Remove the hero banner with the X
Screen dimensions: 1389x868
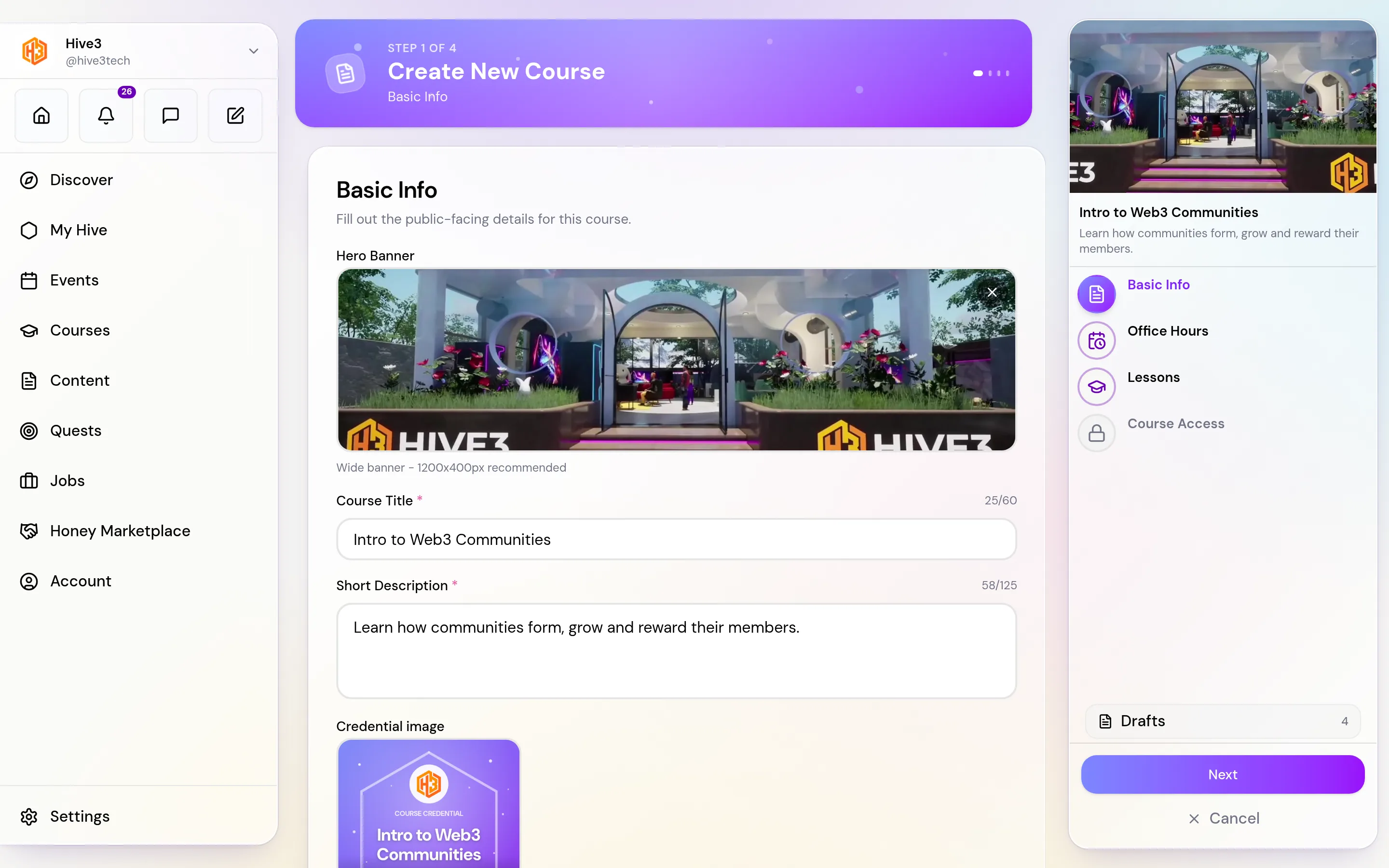992,292
